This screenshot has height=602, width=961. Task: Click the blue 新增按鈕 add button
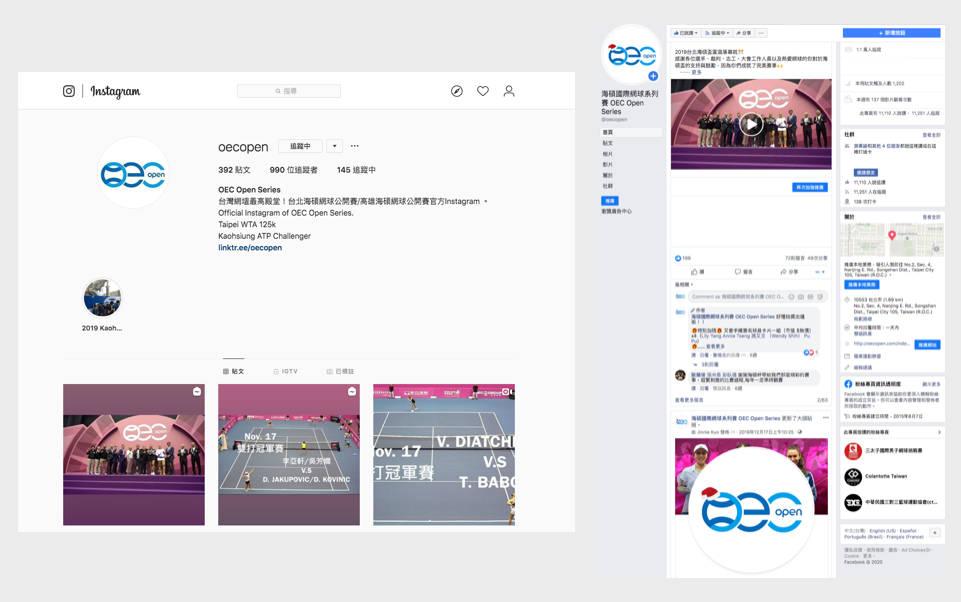pos(891,33)
